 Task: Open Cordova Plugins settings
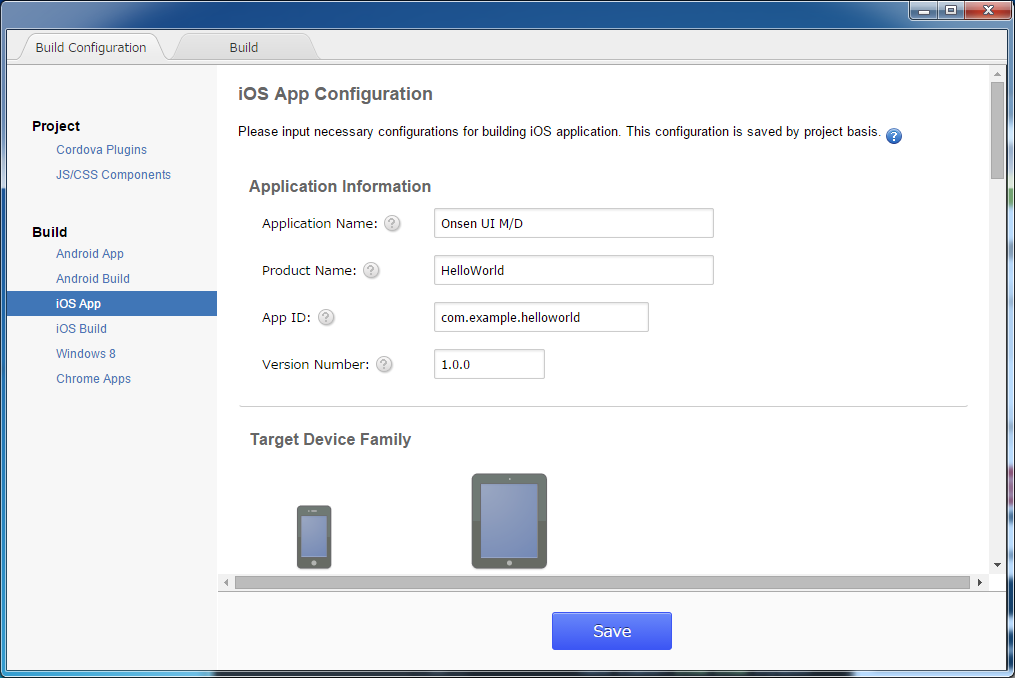tap(101, 150)
